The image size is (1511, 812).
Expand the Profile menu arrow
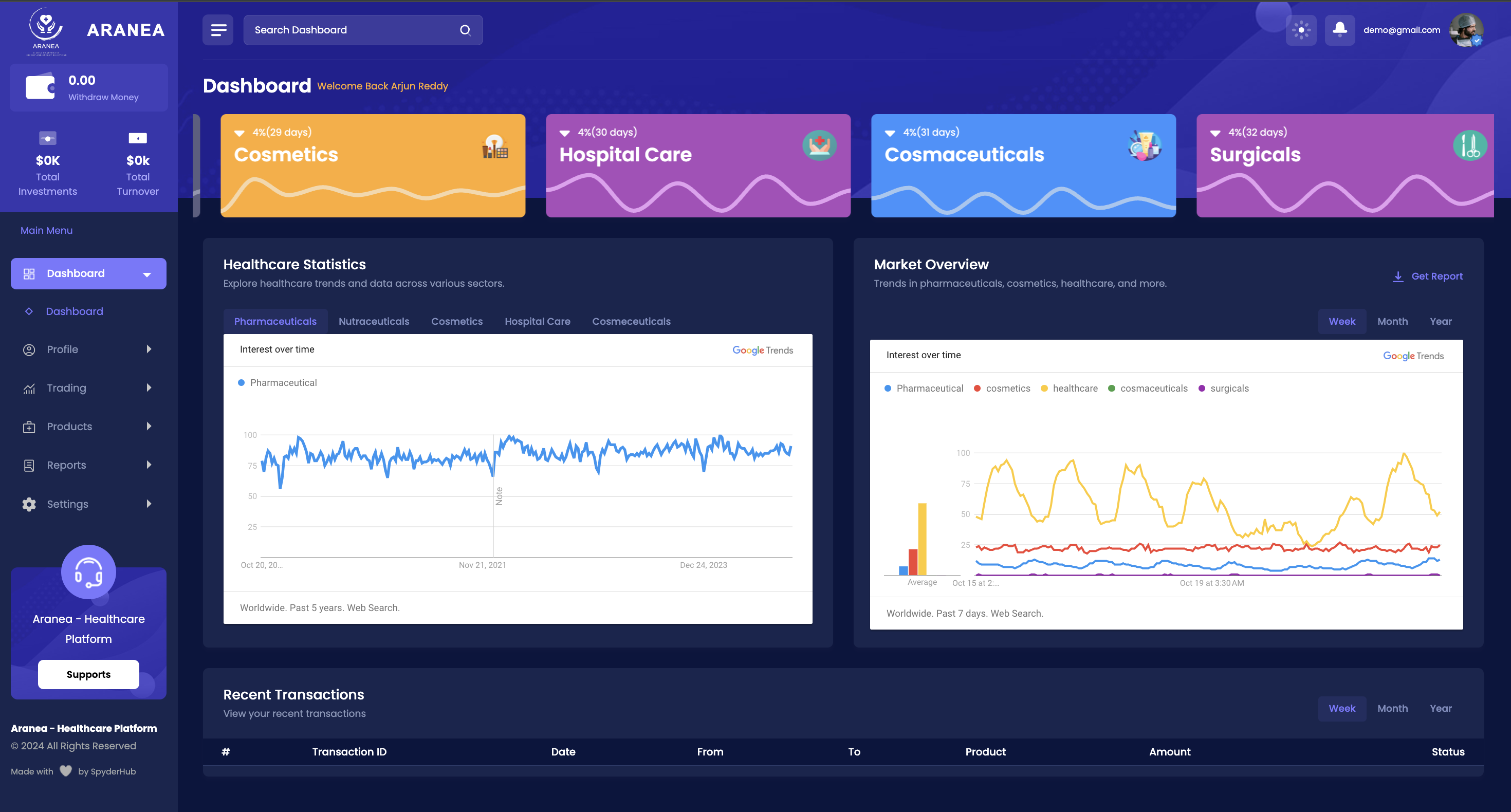coord(149,349)
